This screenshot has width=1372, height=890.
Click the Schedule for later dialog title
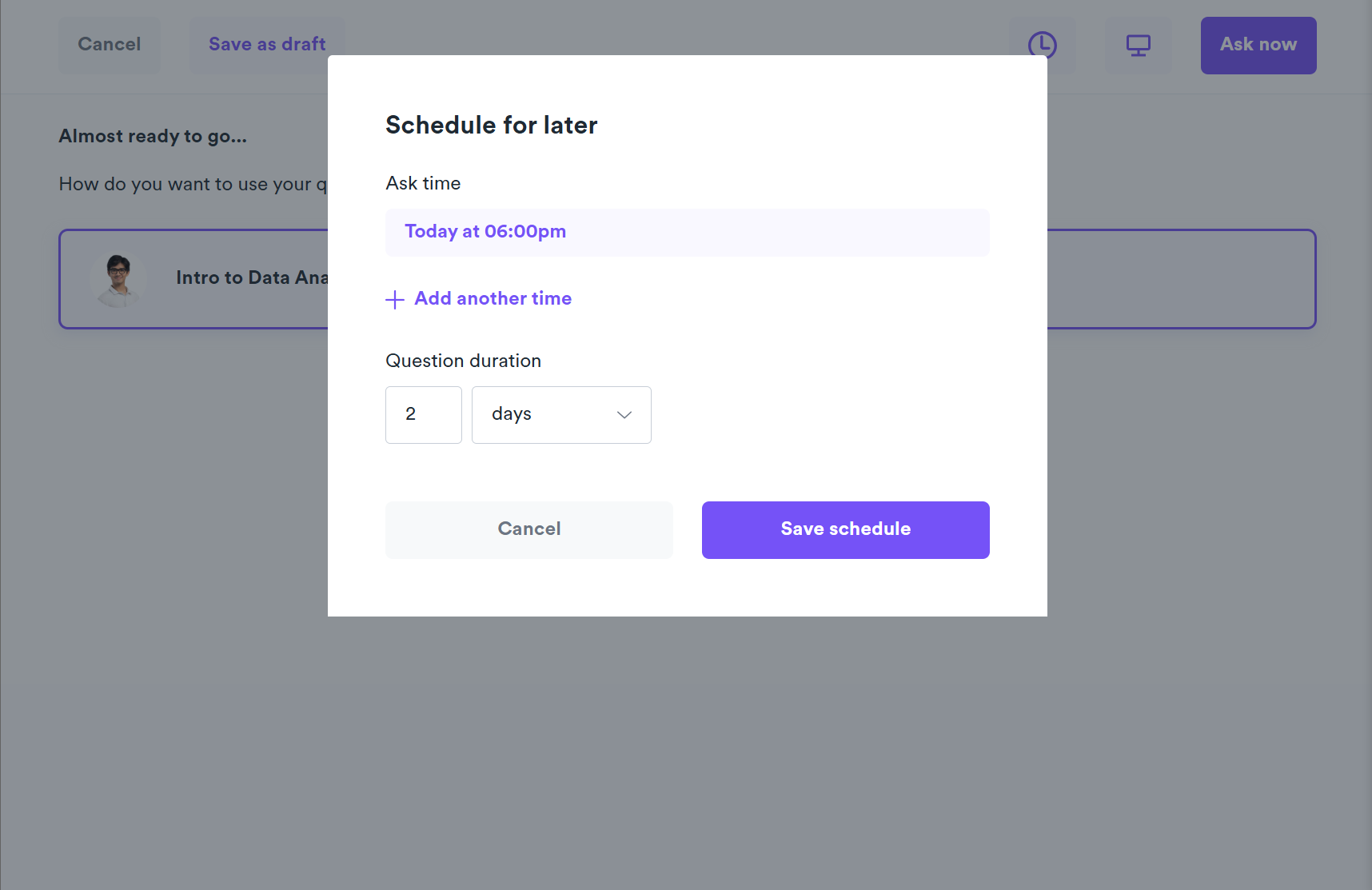coord(491,126)
